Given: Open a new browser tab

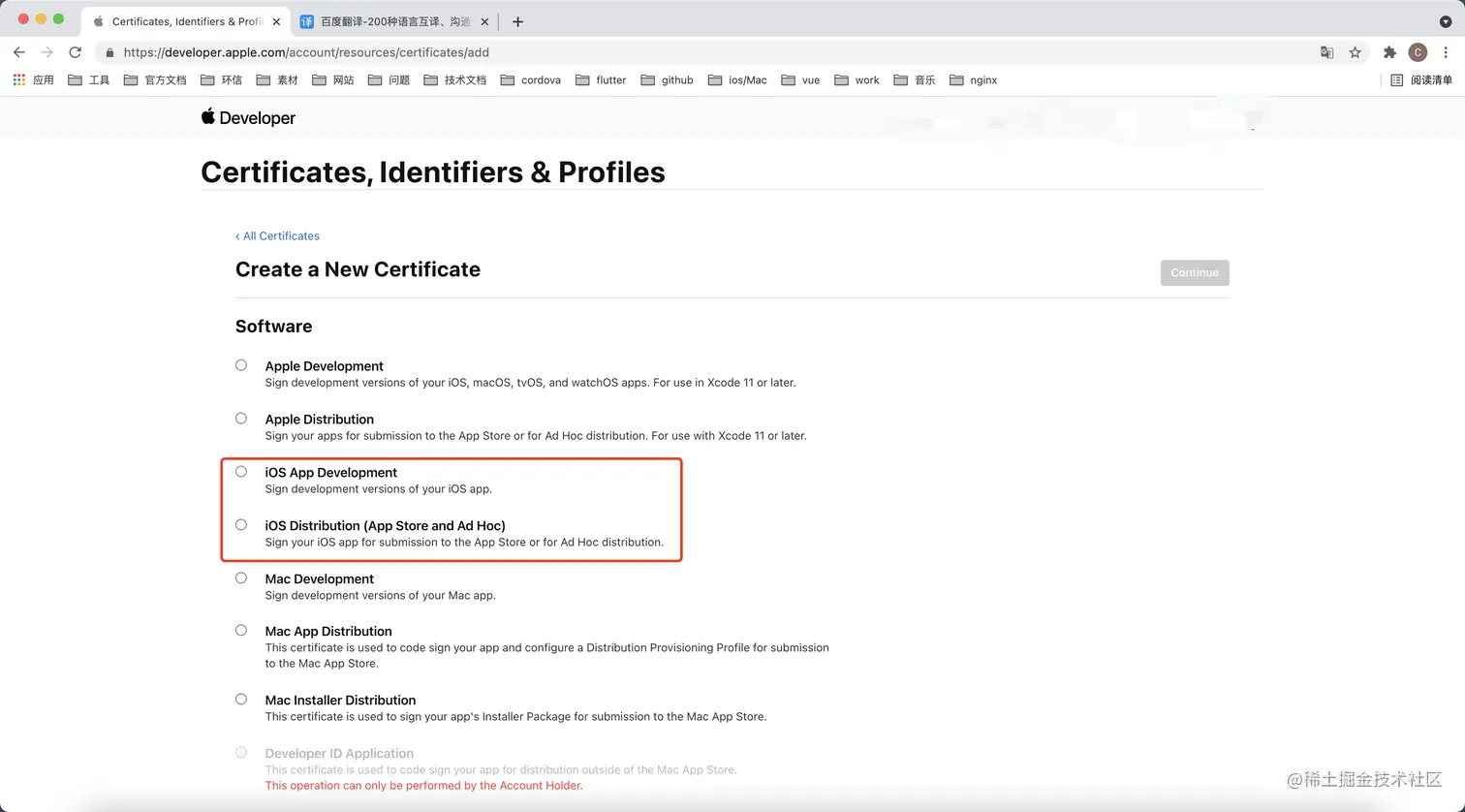Looking at the screenshot, I should 517,21.
